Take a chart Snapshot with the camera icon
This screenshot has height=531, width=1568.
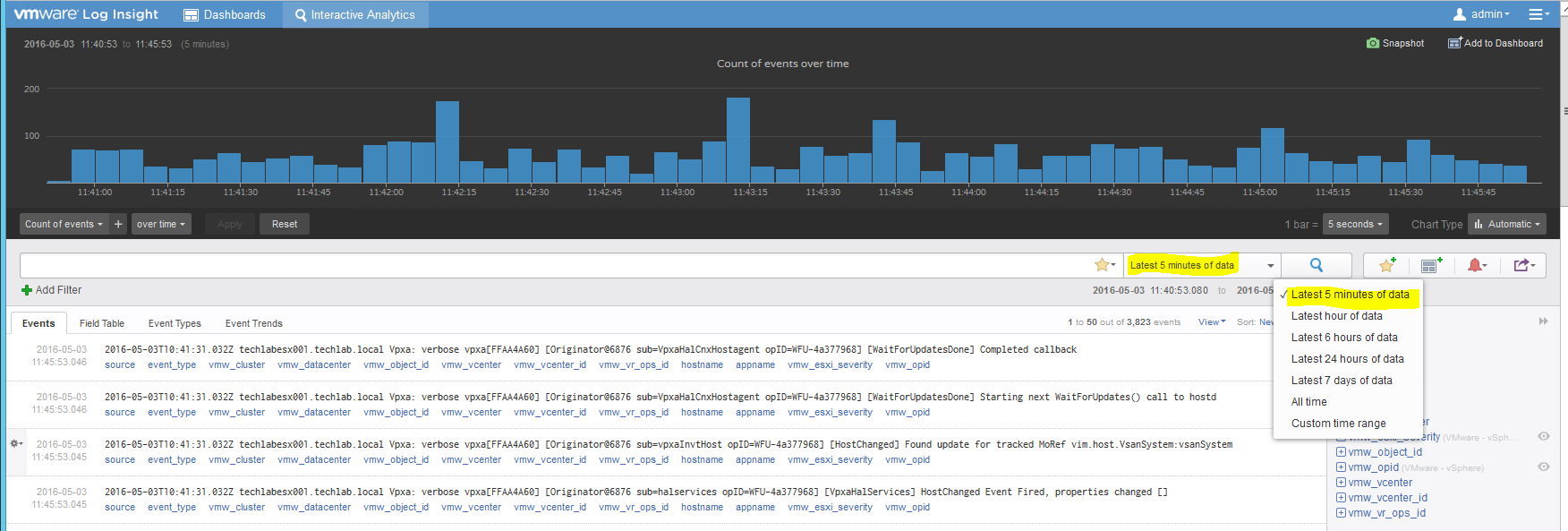[x=1395, y=43]
